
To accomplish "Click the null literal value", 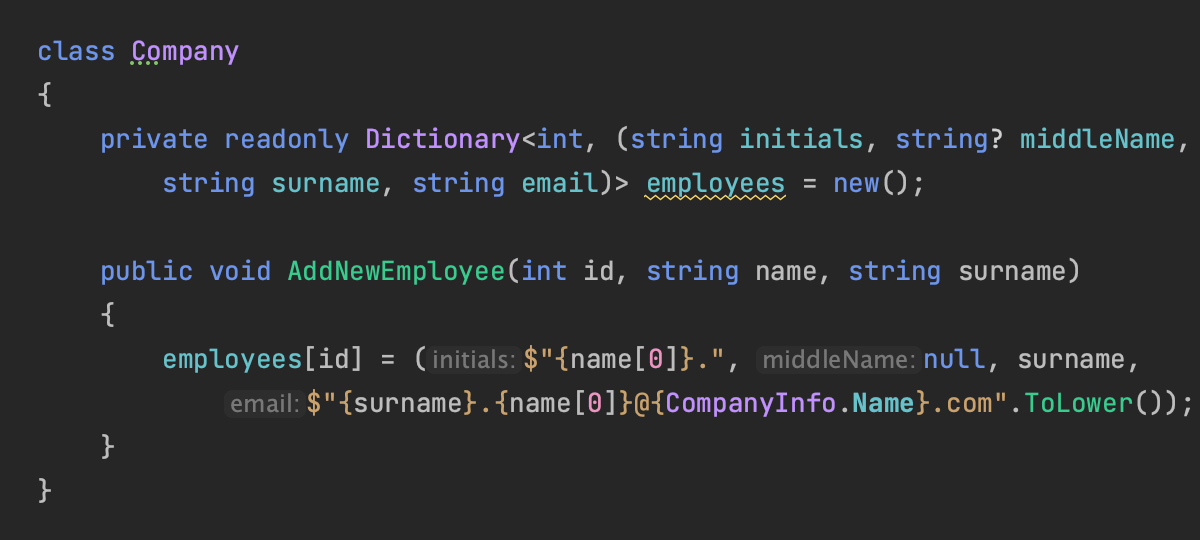I will (954, 359).
